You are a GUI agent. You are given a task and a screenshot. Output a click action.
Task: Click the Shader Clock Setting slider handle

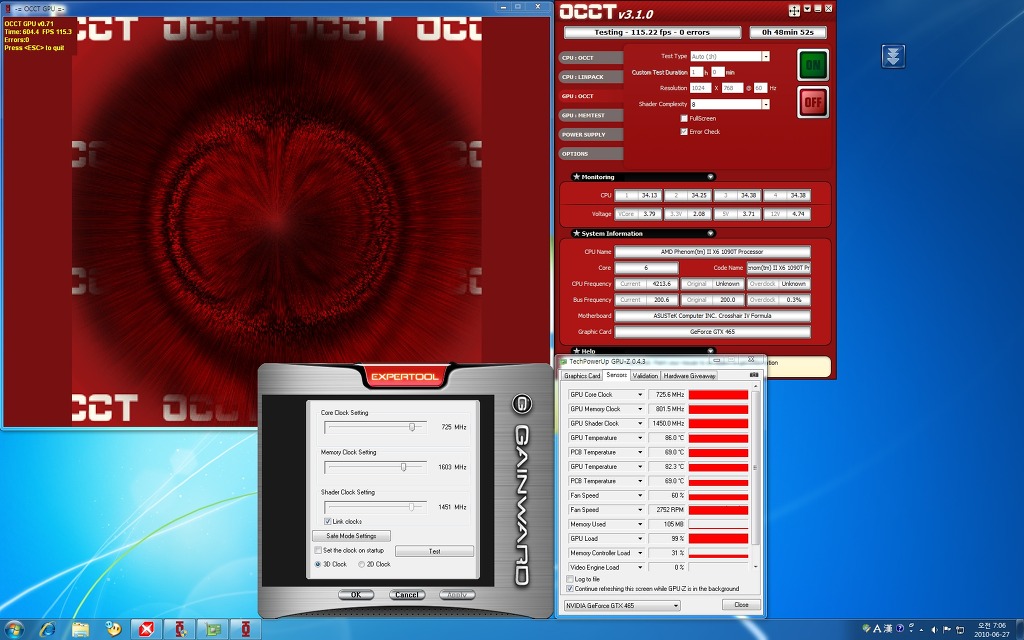tap(411, 507)
